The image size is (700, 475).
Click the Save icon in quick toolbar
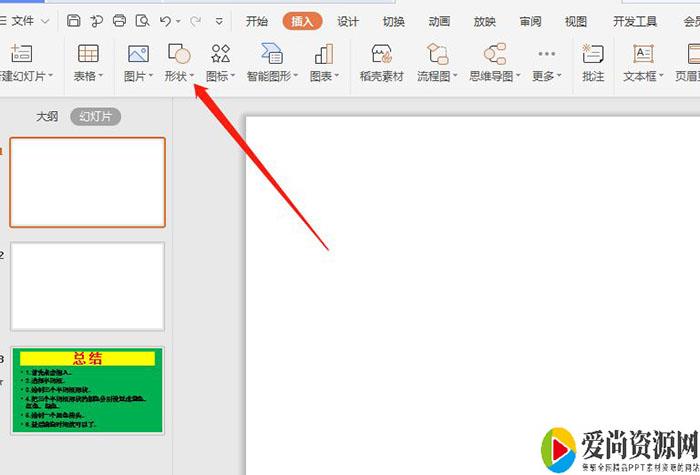pos(74,21)
